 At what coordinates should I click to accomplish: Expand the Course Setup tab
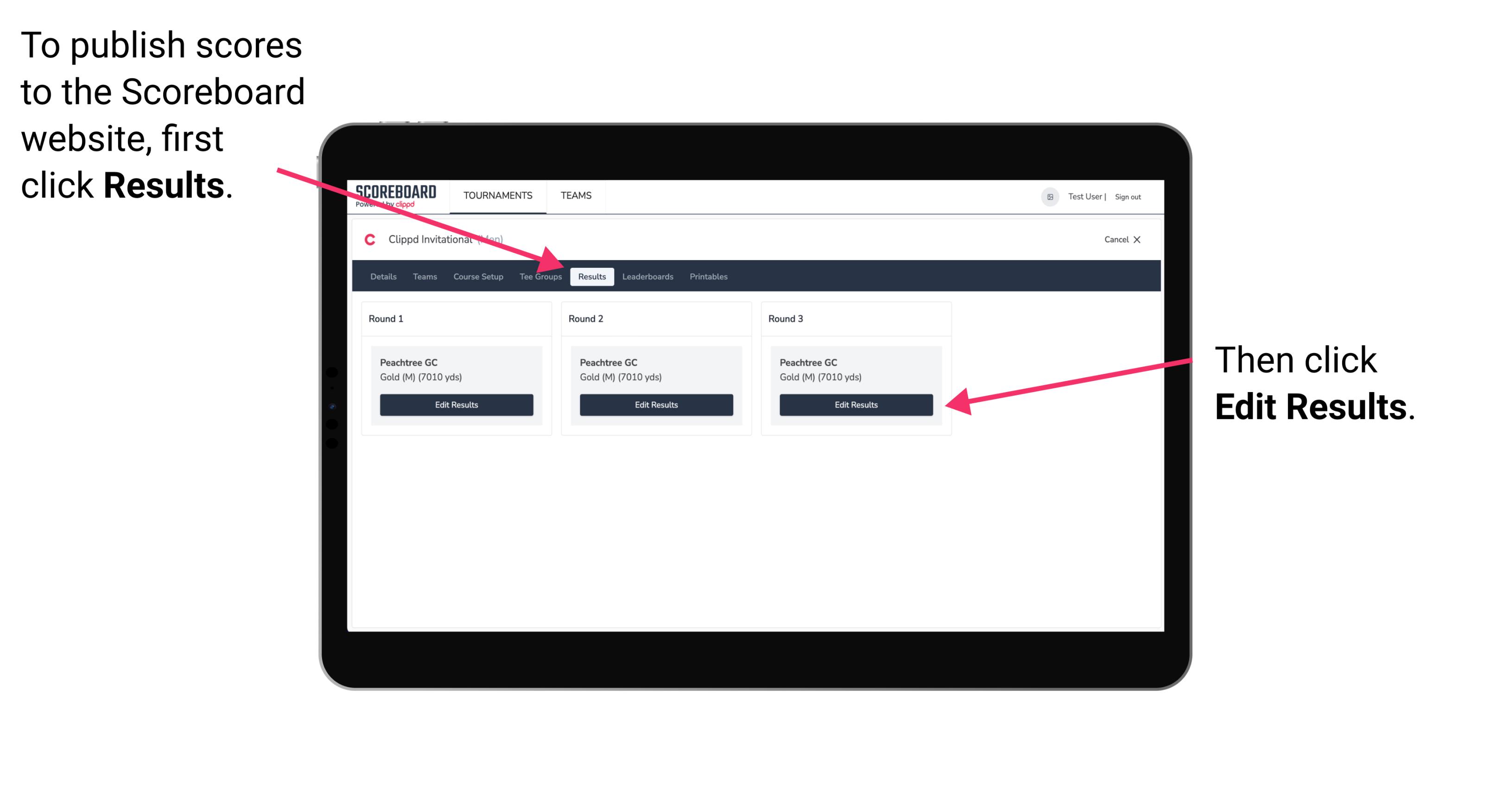coord(478,276)
